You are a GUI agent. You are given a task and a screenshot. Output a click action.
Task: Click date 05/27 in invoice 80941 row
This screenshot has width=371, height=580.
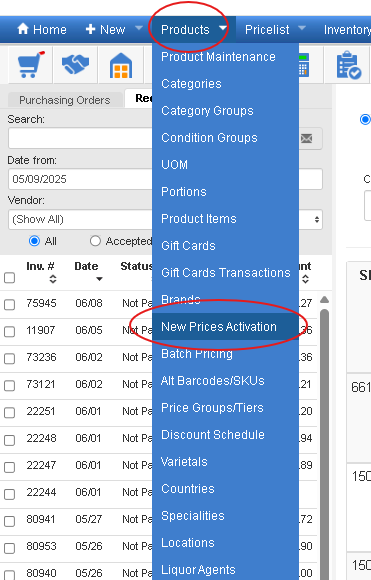pyautogui.click(x=89, y=519)
